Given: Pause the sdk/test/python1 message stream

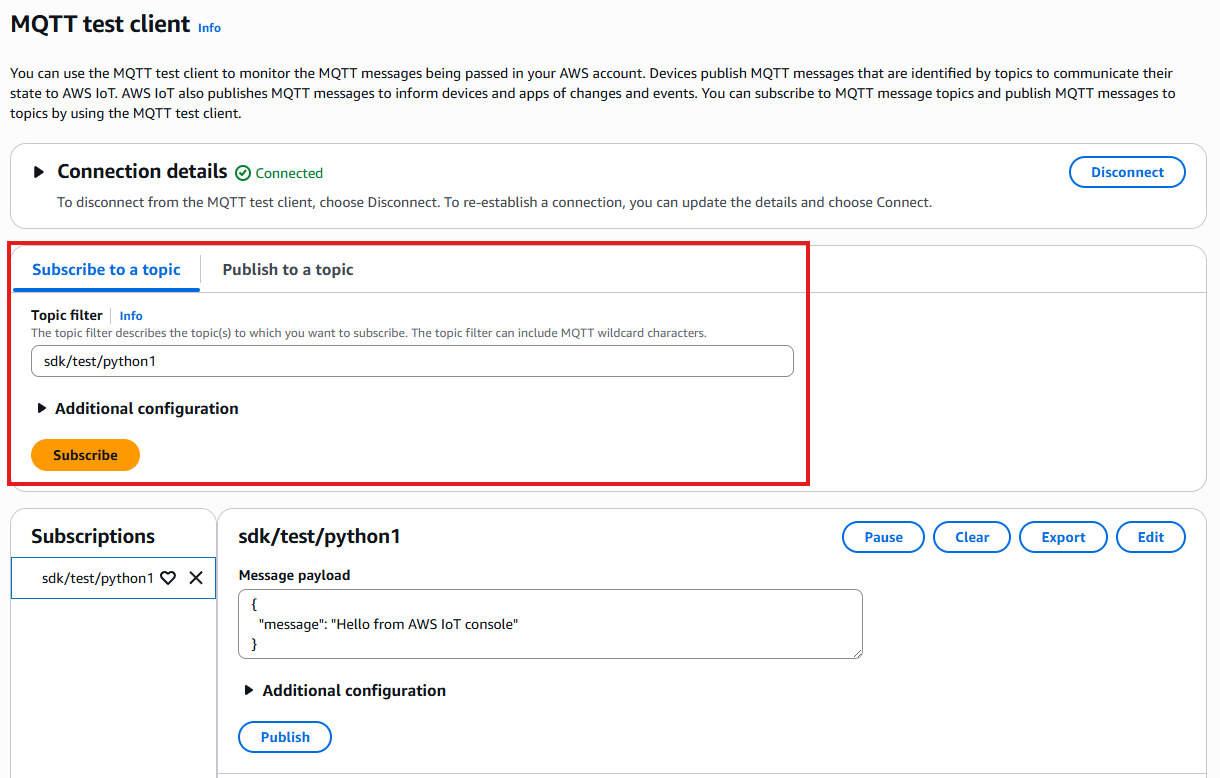Looking at the screenshot, I should click(883, 537).
